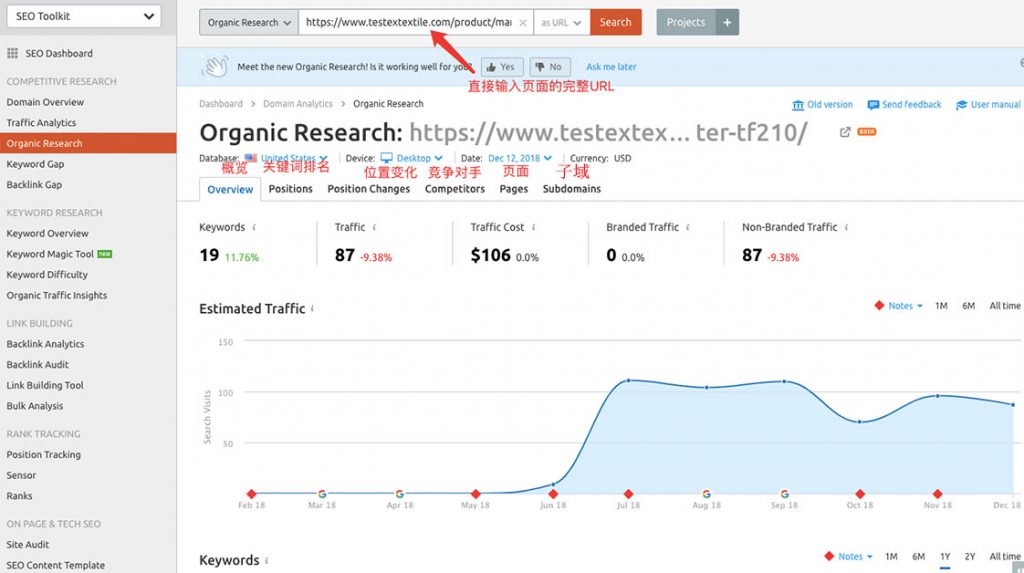The image size is (1024, 573).
Task: Open the 'as URL' dropdown
Action: click(562, 22)
